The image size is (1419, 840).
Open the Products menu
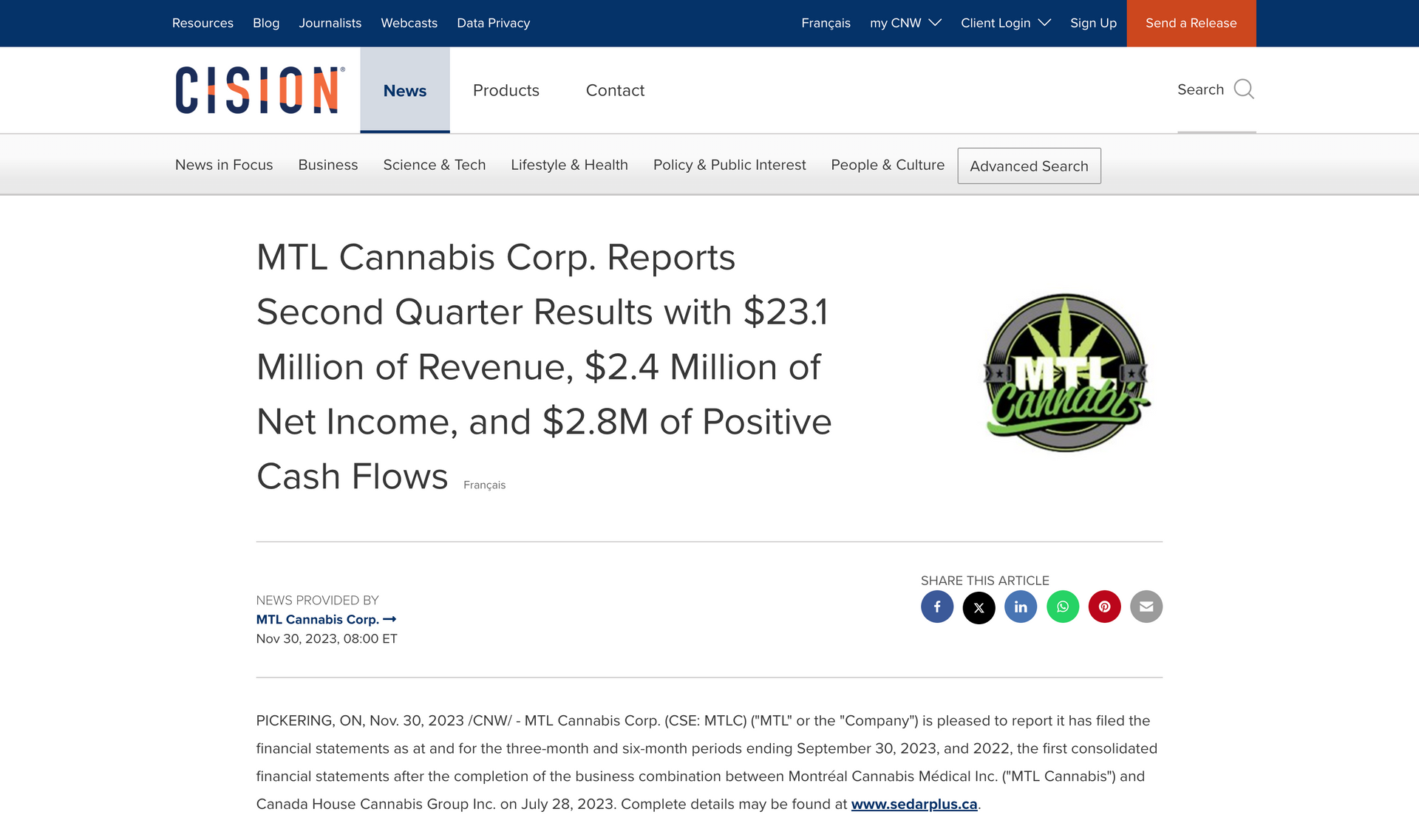click(x=506, y=90)
